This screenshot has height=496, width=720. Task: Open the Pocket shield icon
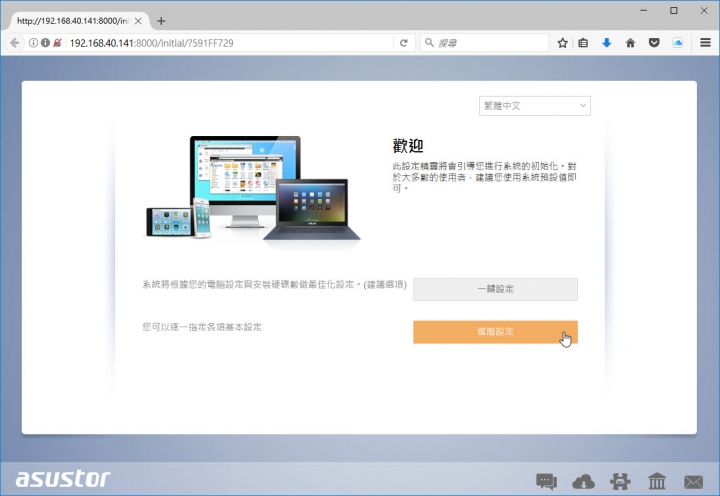pos(654,43)
